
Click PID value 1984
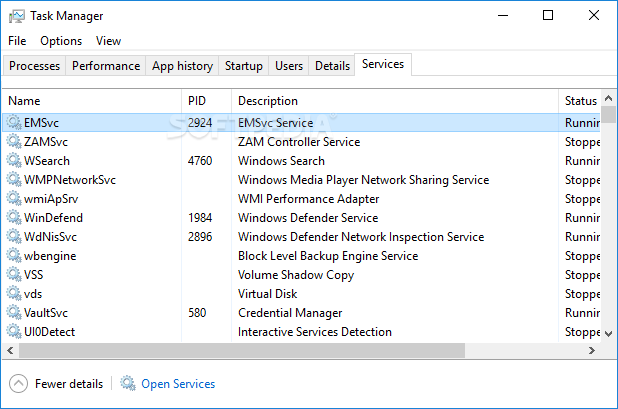click(200, 218)
